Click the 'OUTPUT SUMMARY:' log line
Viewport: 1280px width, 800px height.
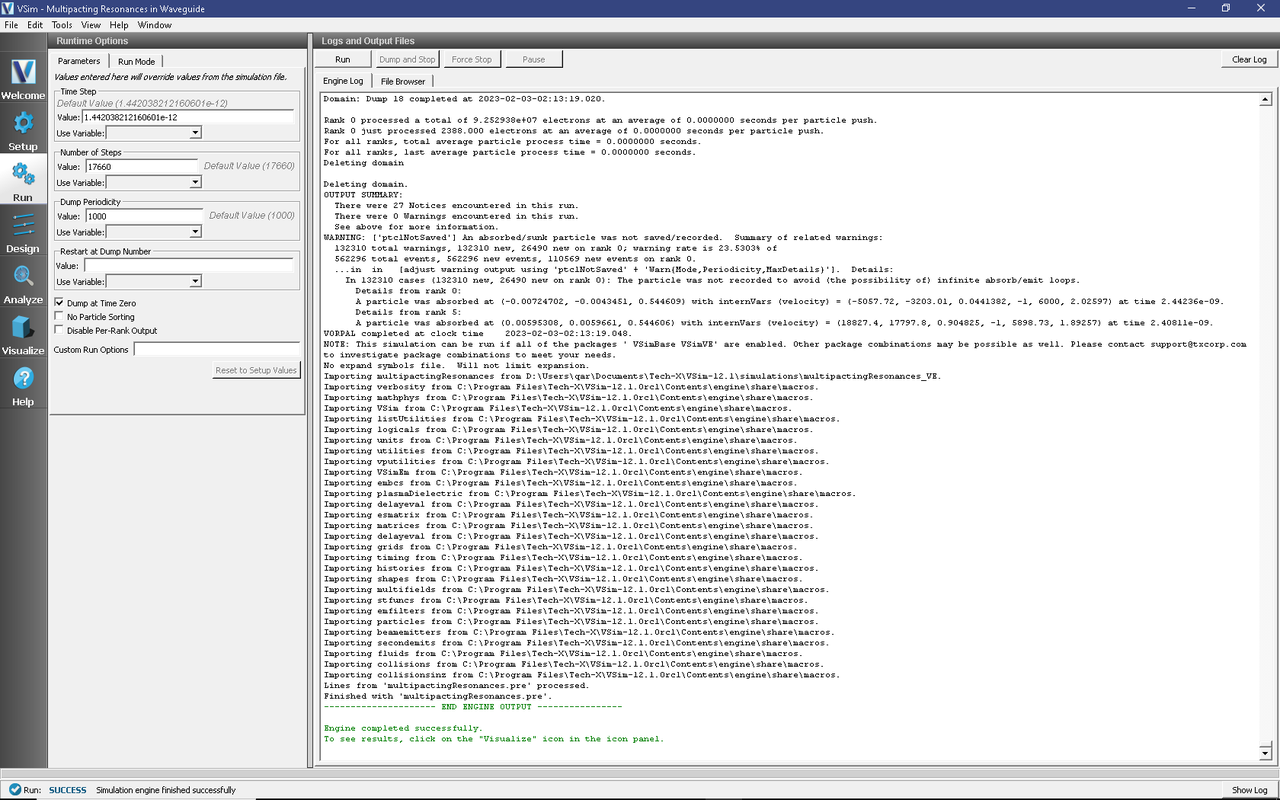(x=363, y=195)
